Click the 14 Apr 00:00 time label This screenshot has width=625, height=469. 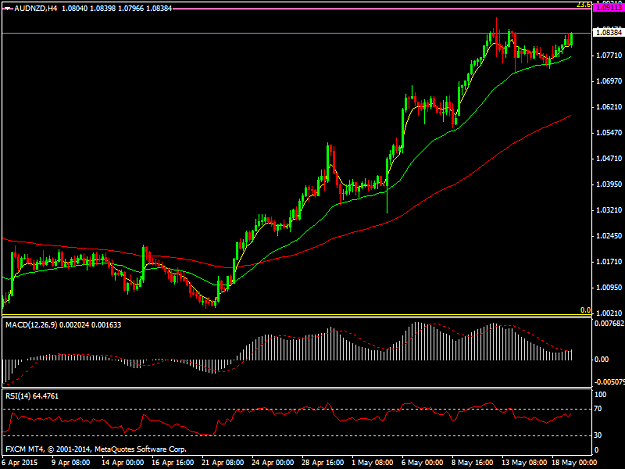click(122, 462)
